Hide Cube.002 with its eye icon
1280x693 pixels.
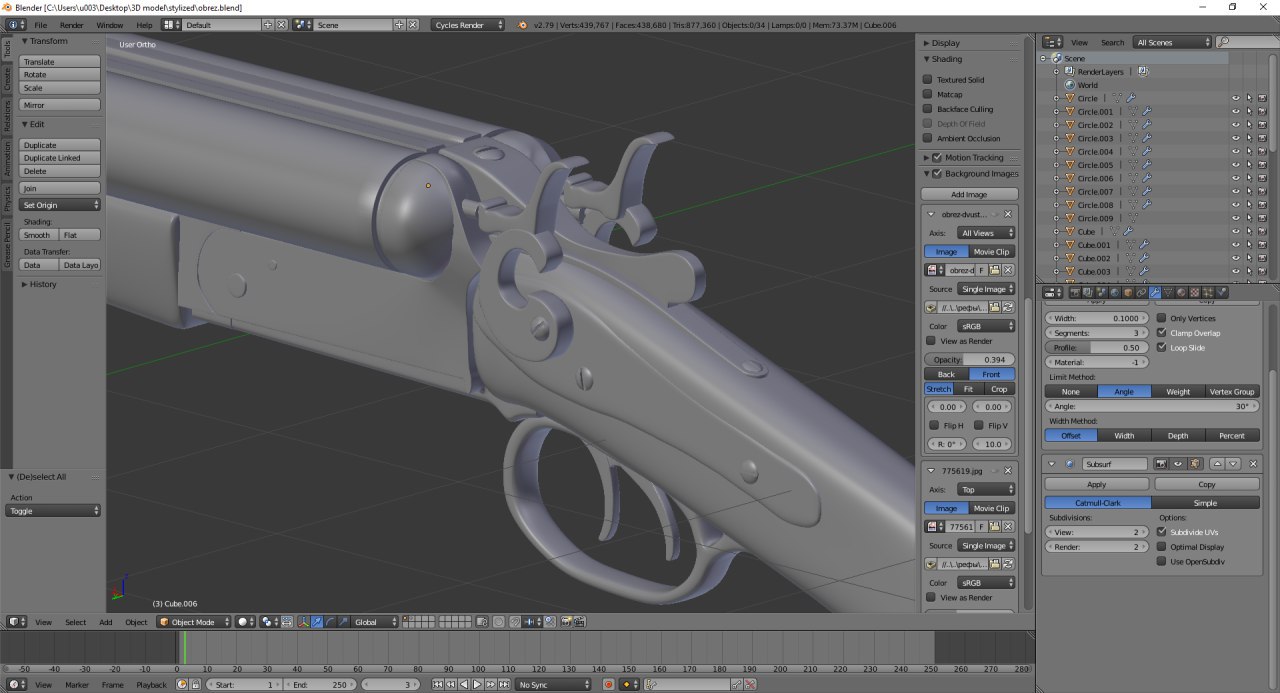[x=1236, y=258]
